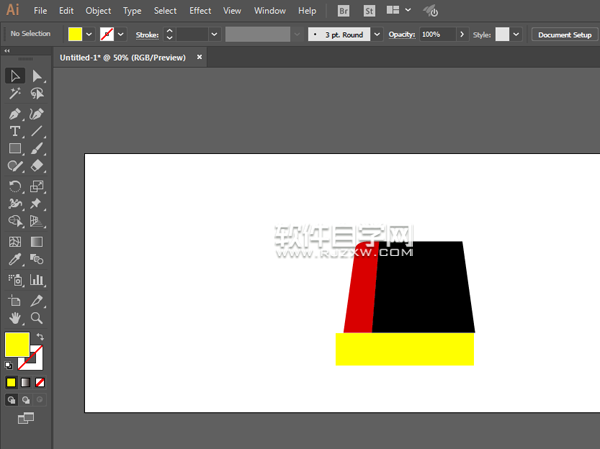Expand the 3 pt. Round brush dropdown
The width and height of the screenshot is (600, 449).
tap(377, 34)
